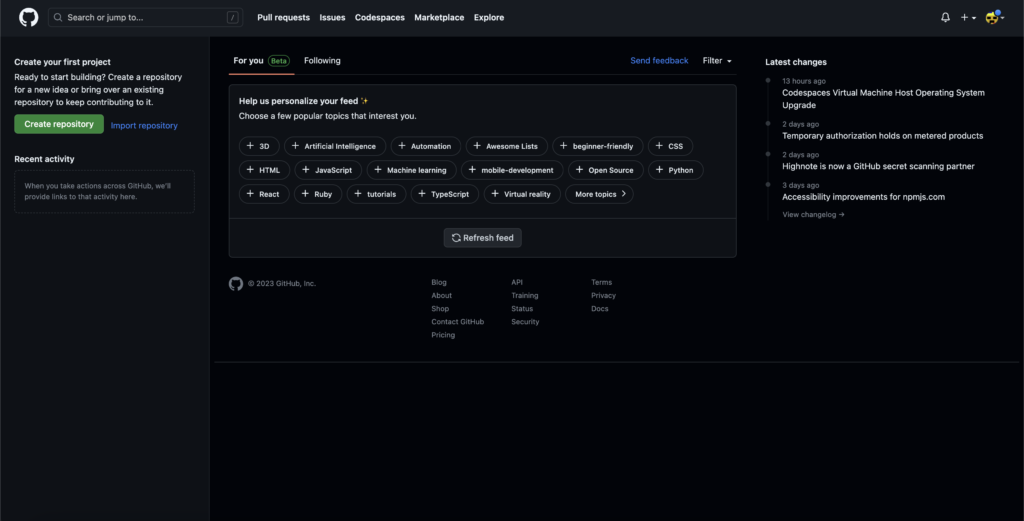Image resolution: width=1024 pixels, height=521 pixels.
Task: Open the Terms footer link
Action: click(601, 282)
